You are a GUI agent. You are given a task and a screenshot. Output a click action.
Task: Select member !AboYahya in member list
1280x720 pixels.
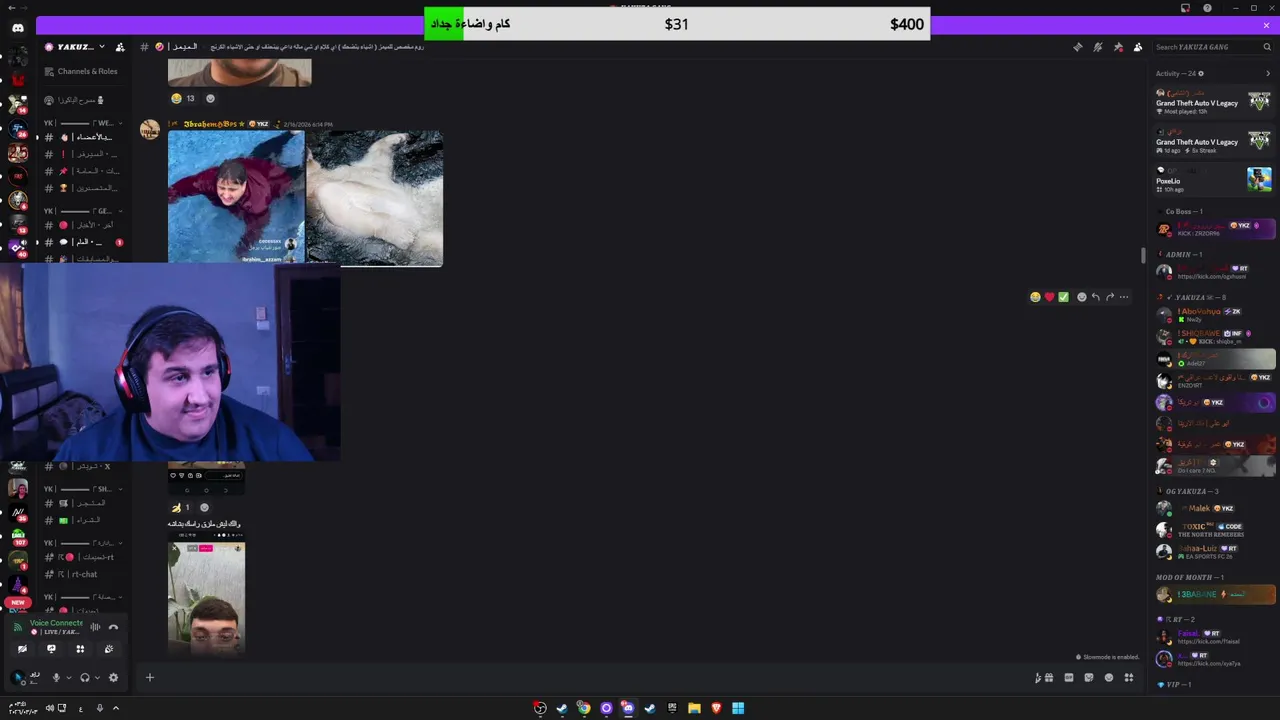1214,314
